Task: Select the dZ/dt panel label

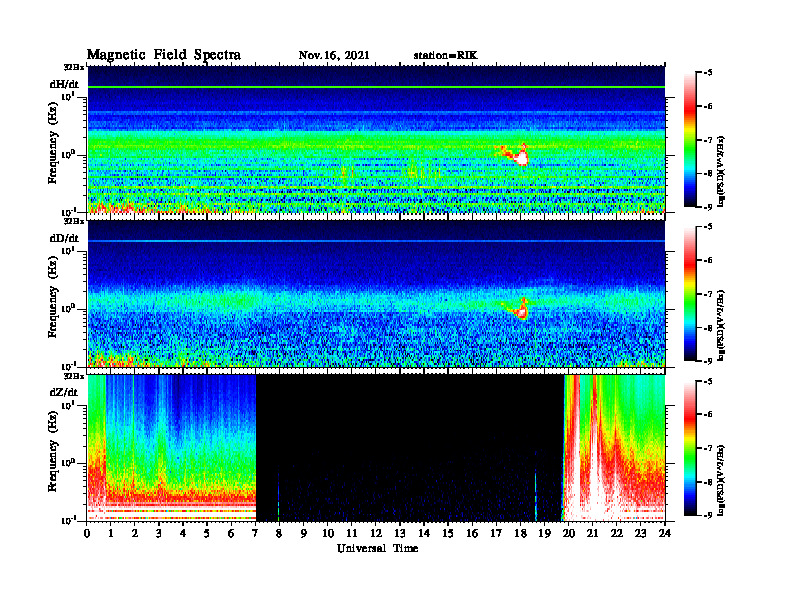Action: coord(64,392)
